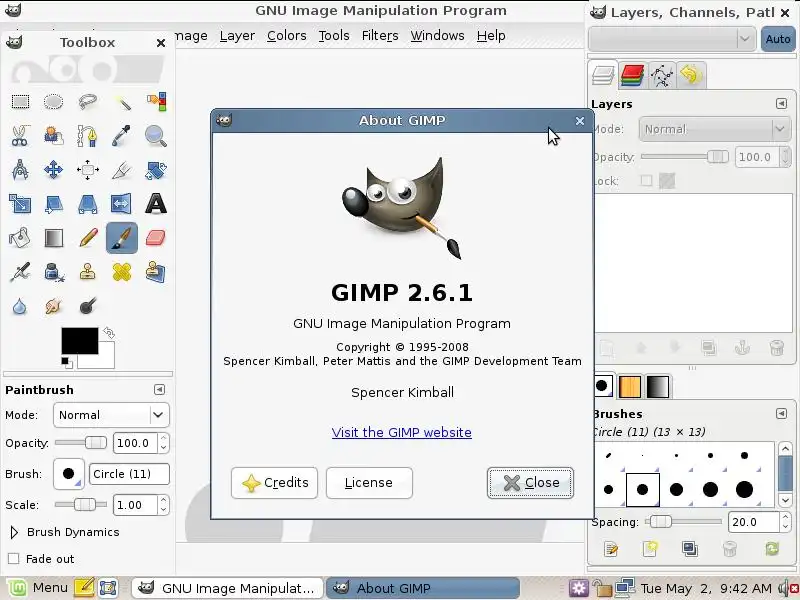Switch to the Paths tab
This screenshot has height=600, width=800.
click(x=662, y=75)
